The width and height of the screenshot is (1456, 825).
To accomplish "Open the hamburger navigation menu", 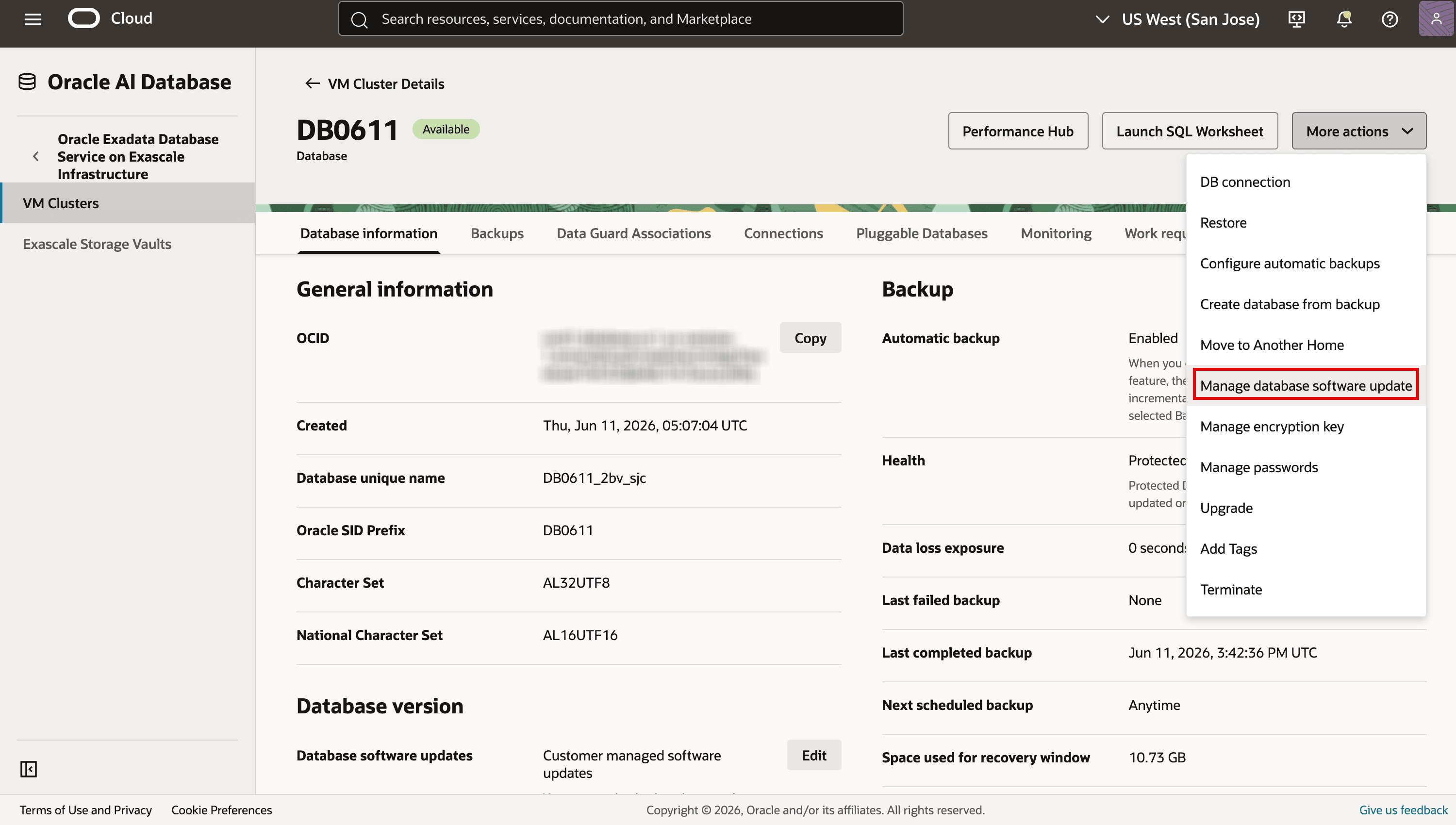I will tap(33, 19).
